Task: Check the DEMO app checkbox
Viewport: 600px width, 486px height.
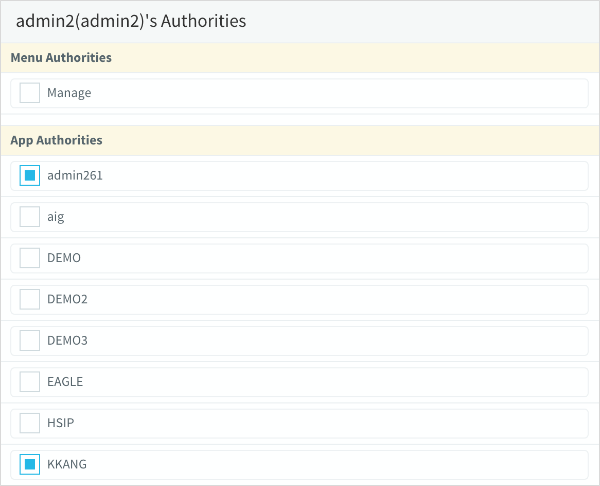Action: (x=30, y=258)
